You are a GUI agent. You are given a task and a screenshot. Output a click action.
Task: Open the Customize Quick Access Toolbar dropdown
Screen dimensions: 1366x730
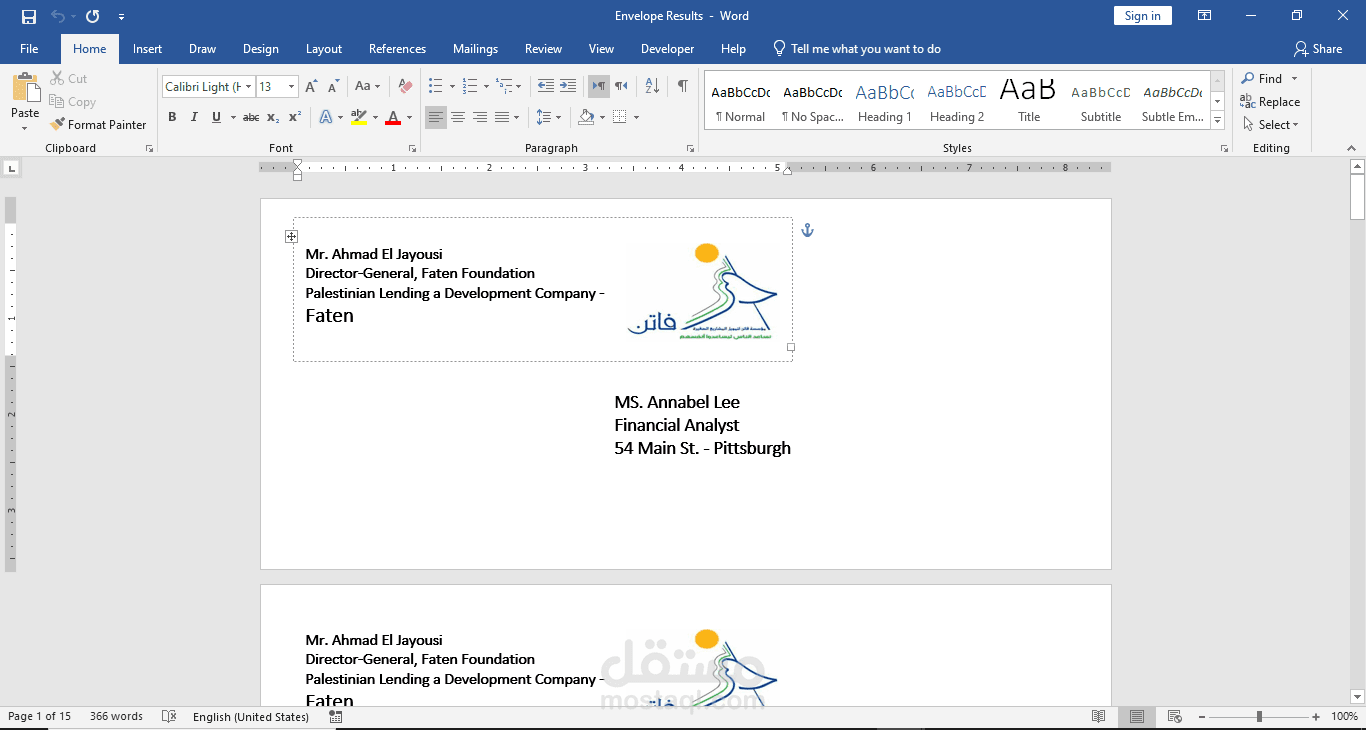click(x=121, y=16)
